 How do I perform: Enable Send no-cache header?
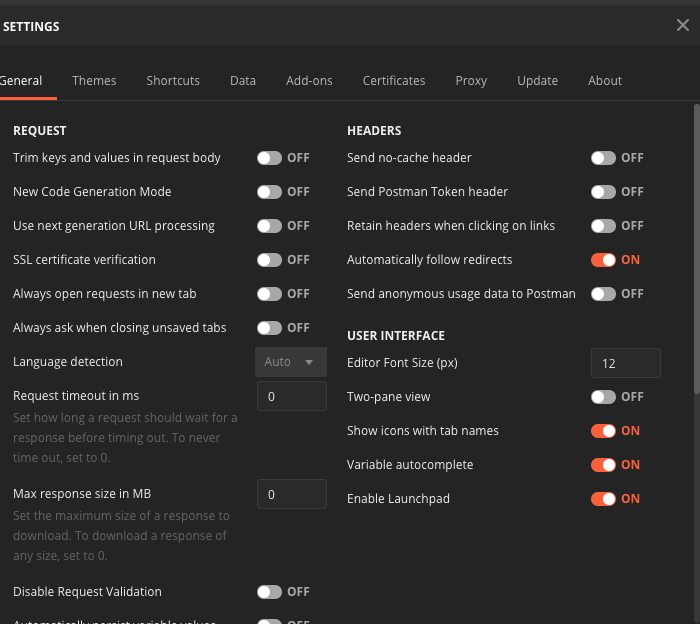coord(603,158)
